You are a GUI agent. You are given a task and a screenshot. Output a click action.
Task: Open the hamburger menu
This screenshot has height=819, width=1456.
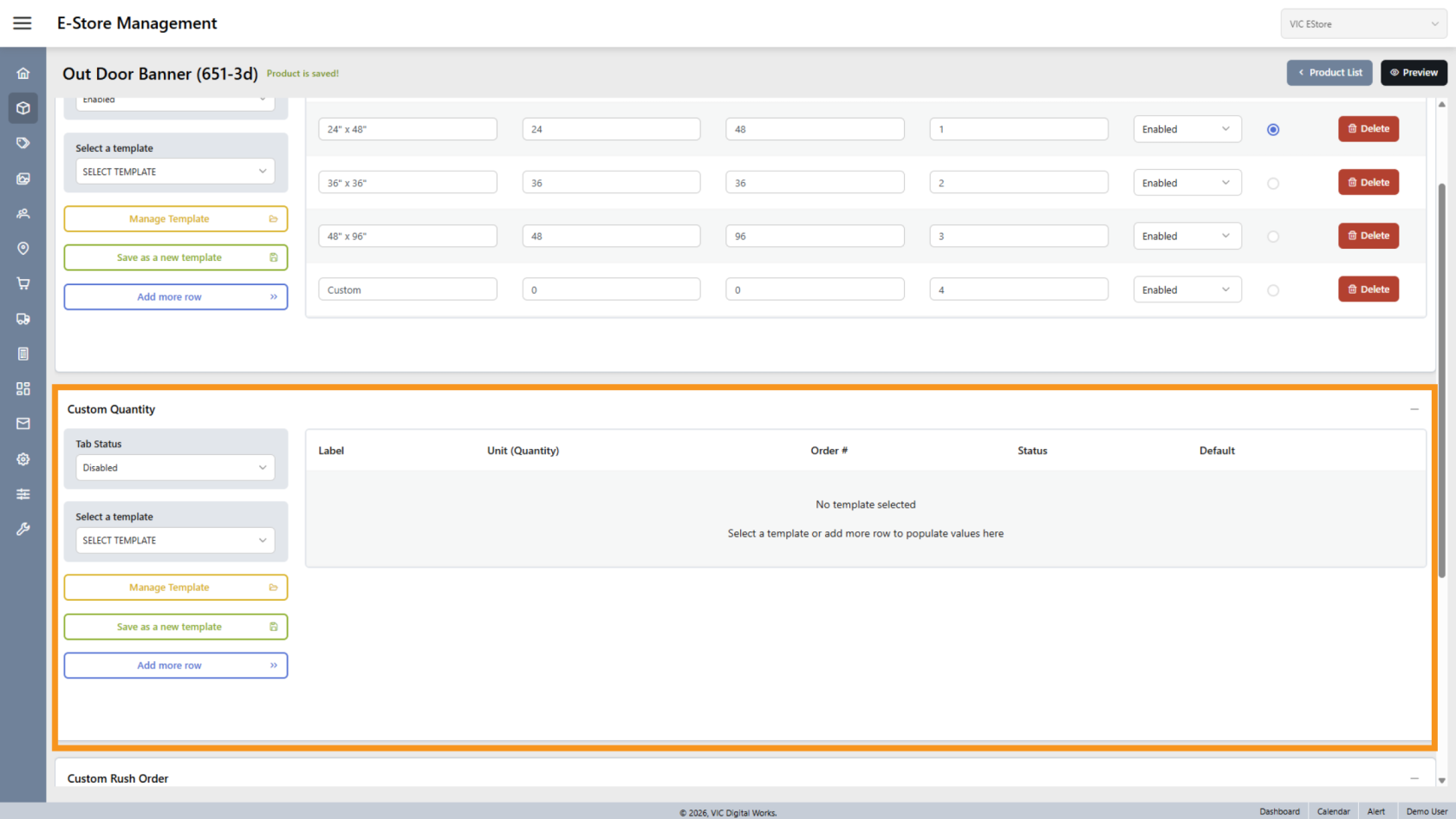point(23,23)
